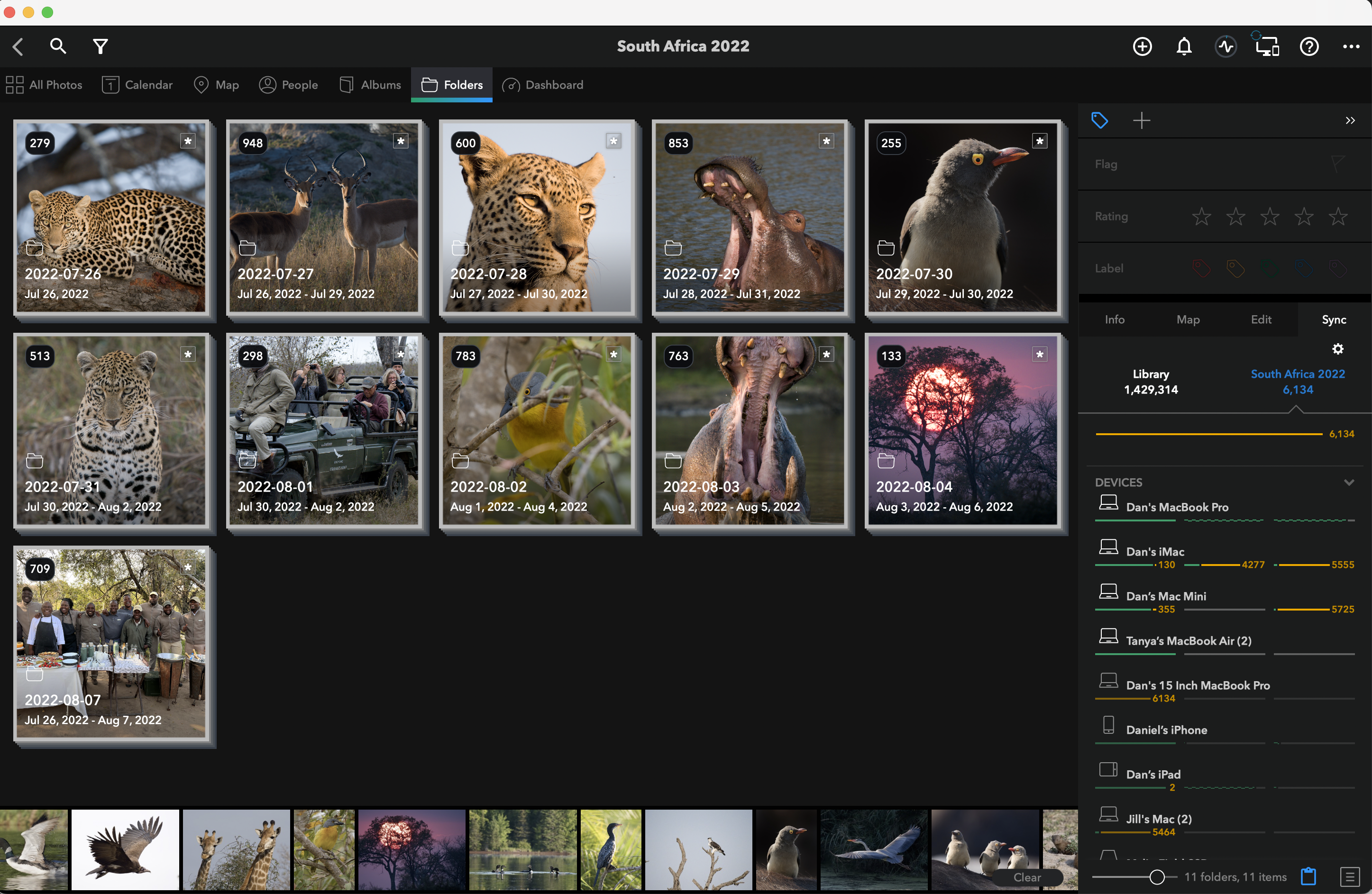Toggle star badge on 2022-07-28 folder
1372x894 pixels.
tap(614, 141)
